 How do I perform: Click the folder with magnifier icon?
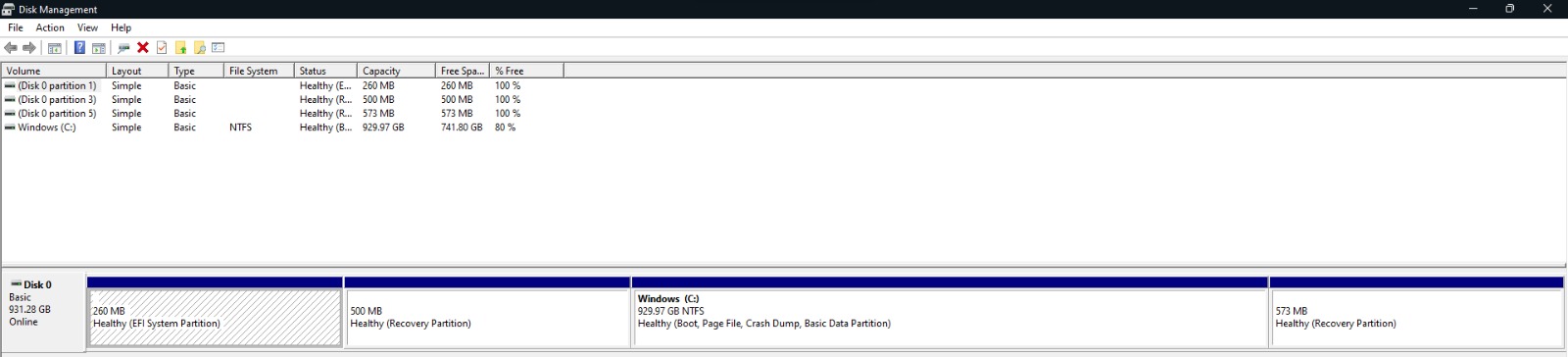(x=200, y=47)
